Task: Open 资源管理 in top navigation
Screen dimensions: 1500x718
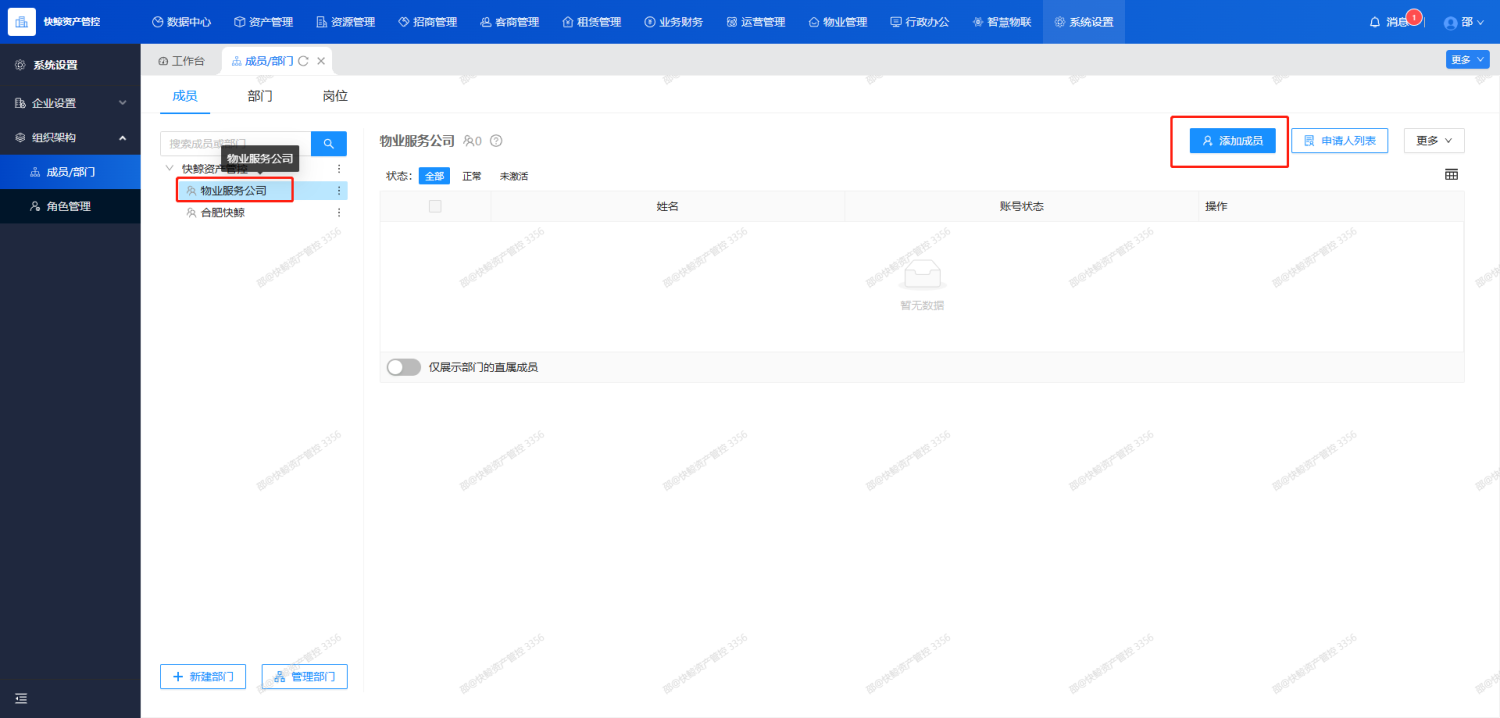Action: [345, 22]
